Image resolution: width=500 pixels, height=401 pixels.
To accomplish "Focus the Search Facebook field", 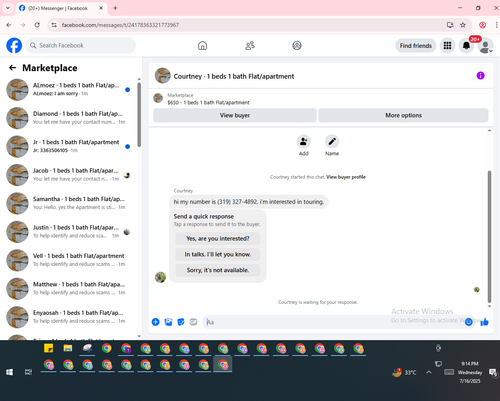I will (81, 45).
